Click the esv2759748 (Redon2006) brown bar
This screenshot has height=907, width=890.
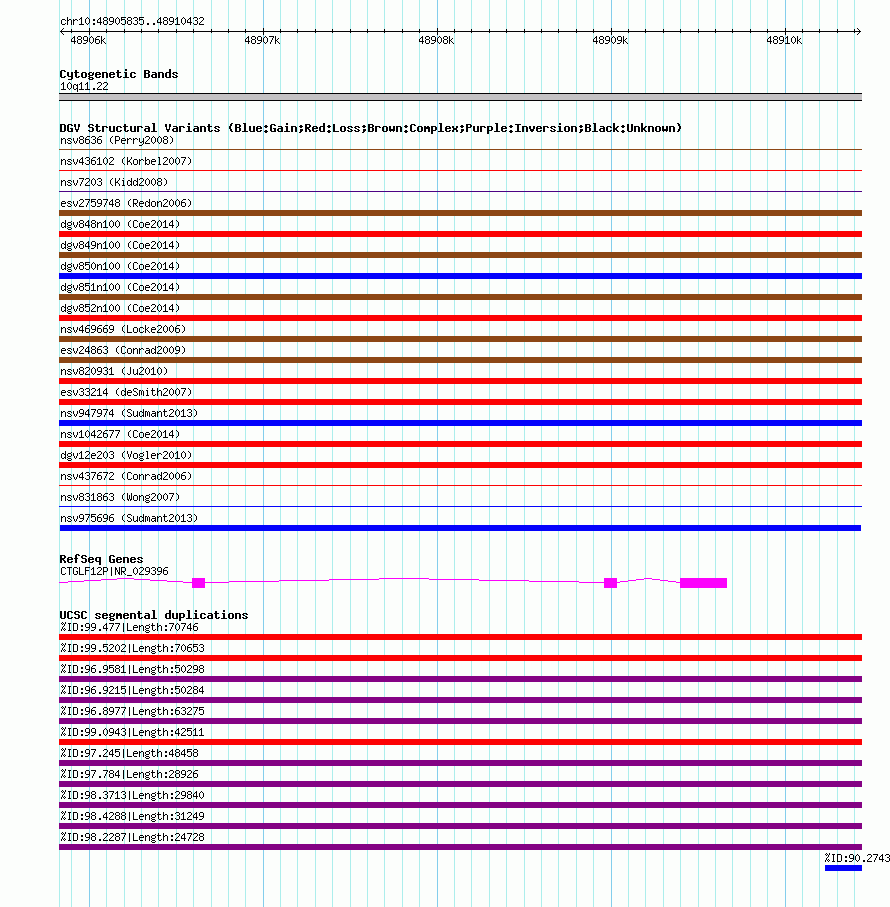click(460, 213)
